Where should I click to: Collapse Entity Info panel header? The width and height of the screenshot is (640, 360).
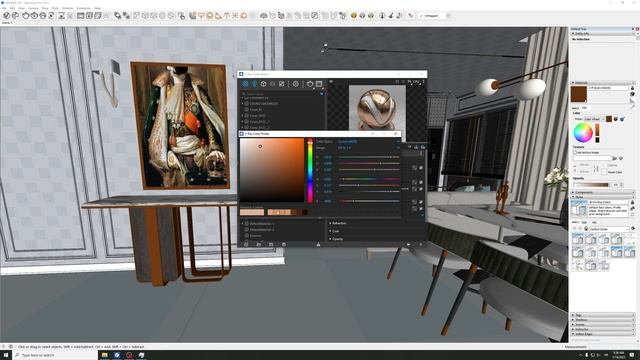point(603,33)
